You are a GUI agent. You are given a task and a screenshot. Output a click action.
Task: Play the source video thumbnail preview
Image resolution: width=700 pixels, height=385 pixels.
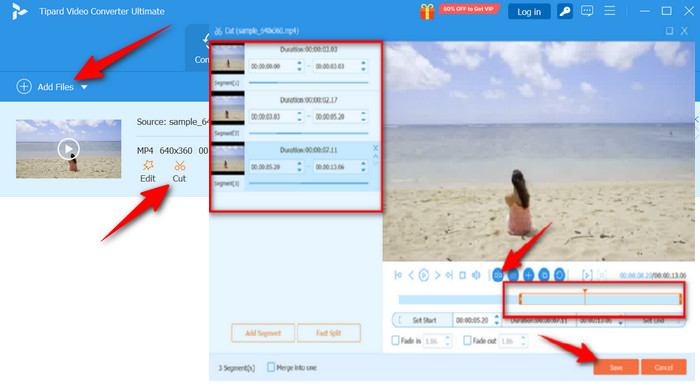68,149
